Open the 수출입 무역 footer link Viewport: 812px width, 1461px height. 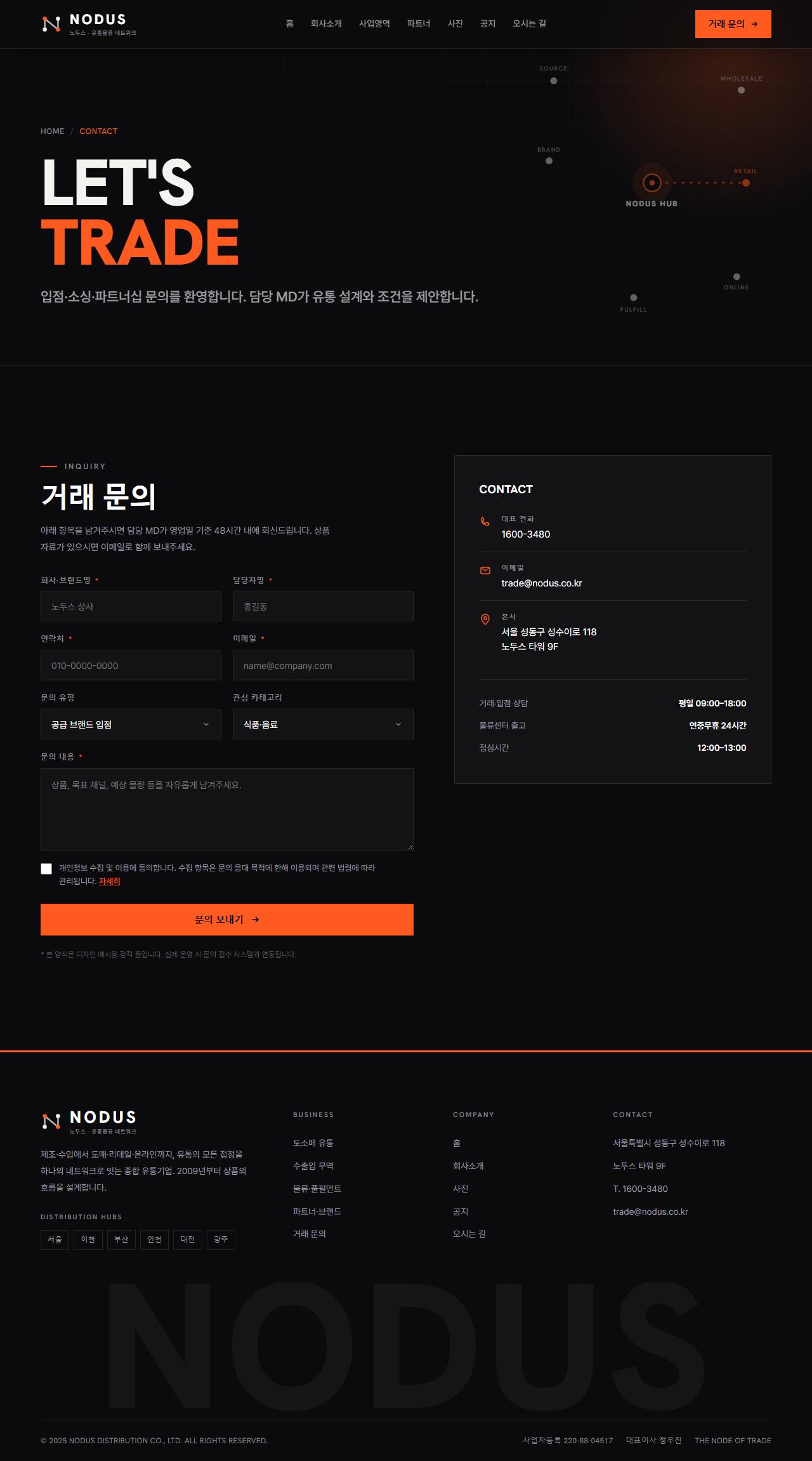click(313, 1166)
